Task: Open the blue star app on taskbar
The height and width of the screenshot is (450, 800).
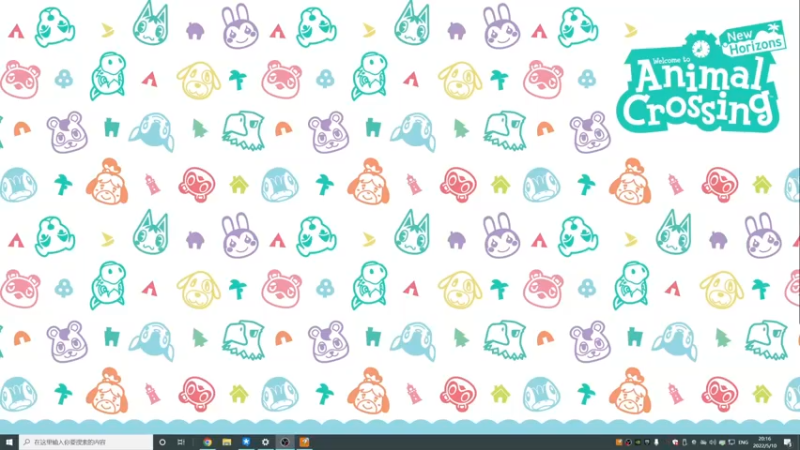Action: coord(246,442)
